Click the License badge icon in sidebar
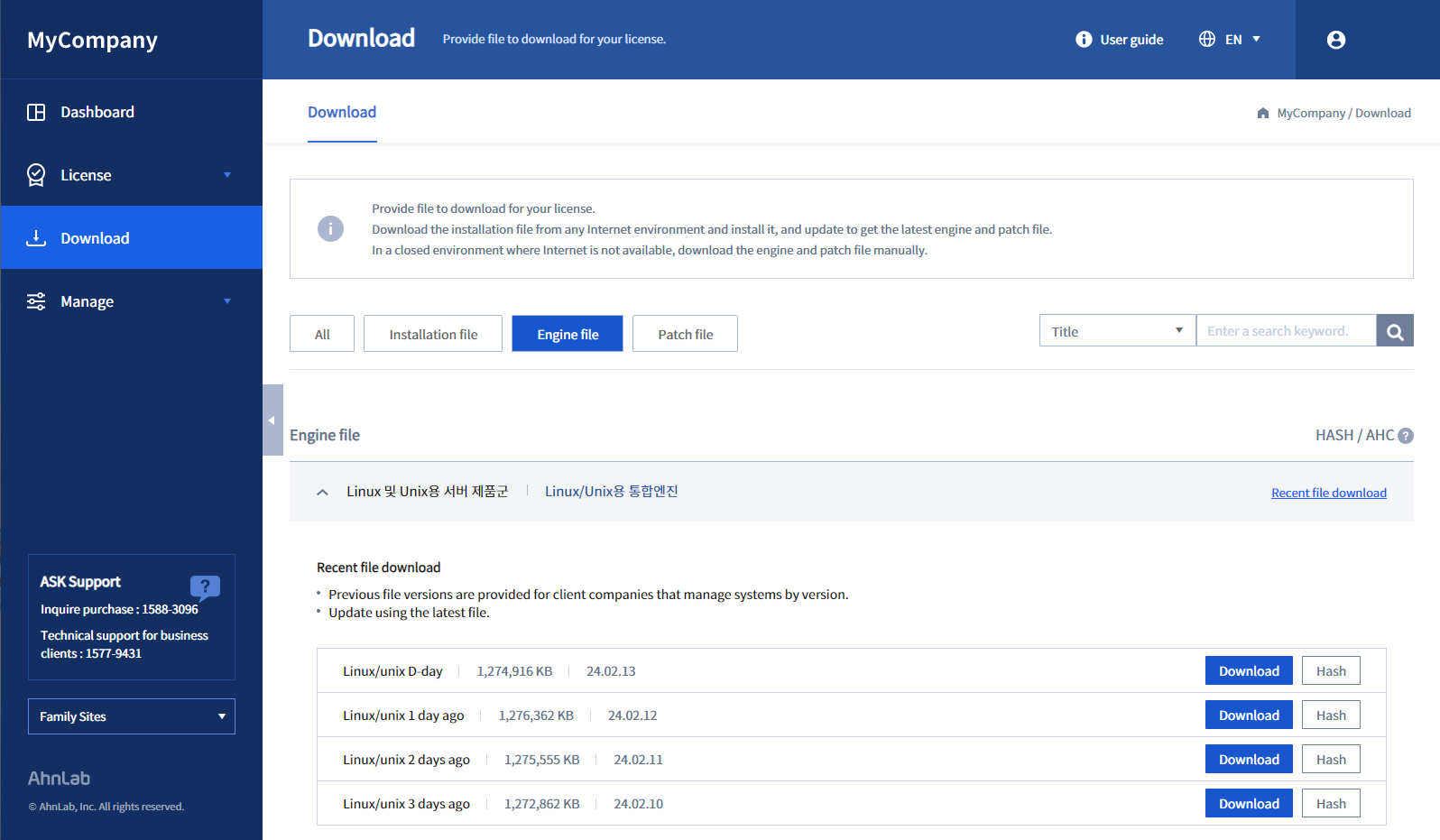 tap(36, 175)
